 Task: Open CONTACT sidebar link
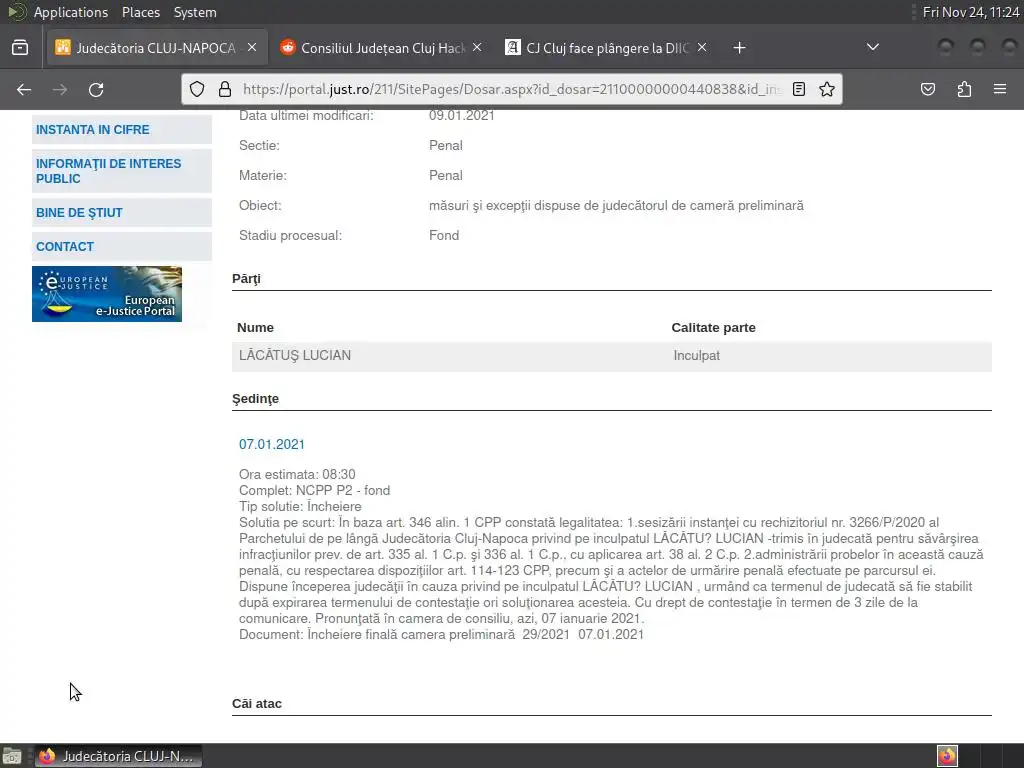pyautogui.click(x=121, y=247)
